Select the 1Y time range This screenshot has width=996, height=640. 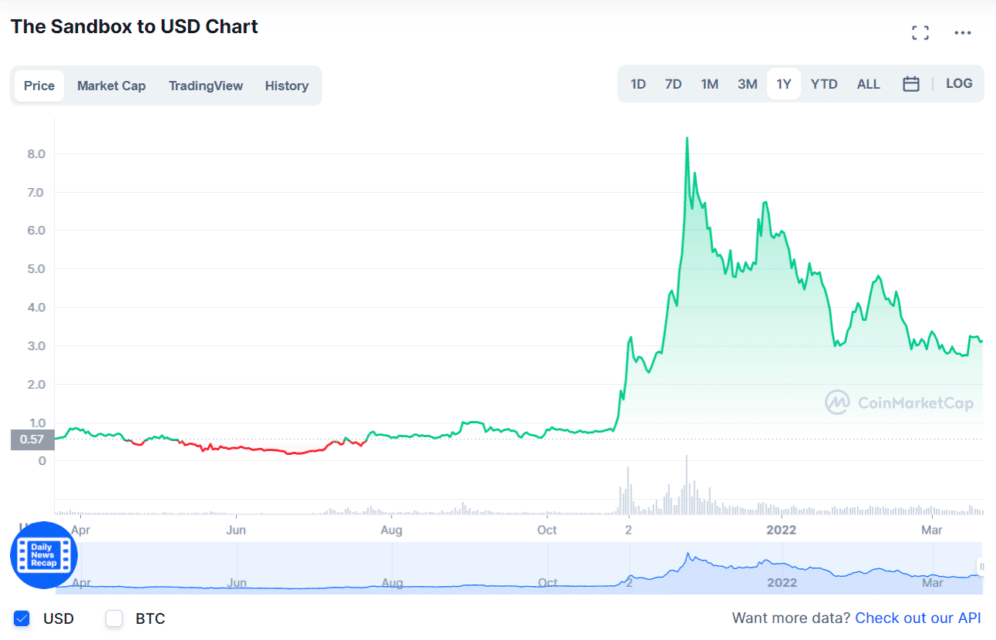[784, 84]
